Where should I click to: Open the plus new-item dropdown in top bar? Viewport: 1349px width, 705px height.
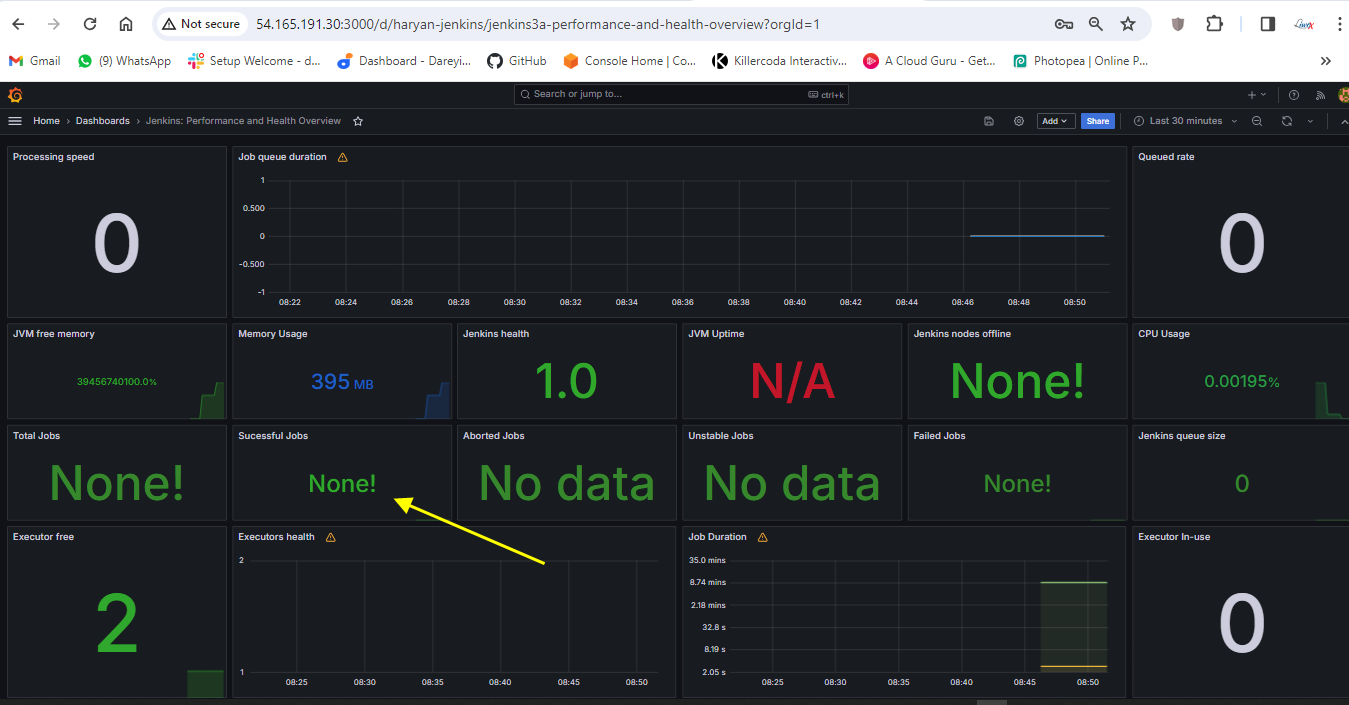tap(1256, 95)
